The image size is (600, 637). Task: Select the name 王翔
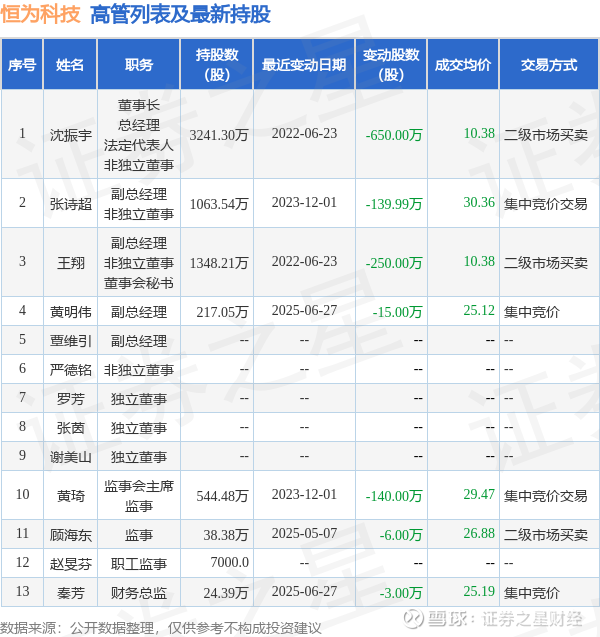(71, 263)
